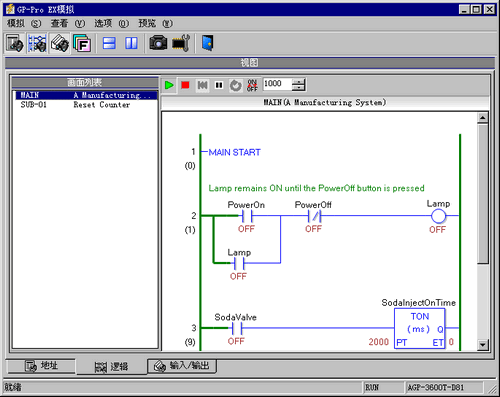Switch to the 地址 tab

[x=41, y=366]
